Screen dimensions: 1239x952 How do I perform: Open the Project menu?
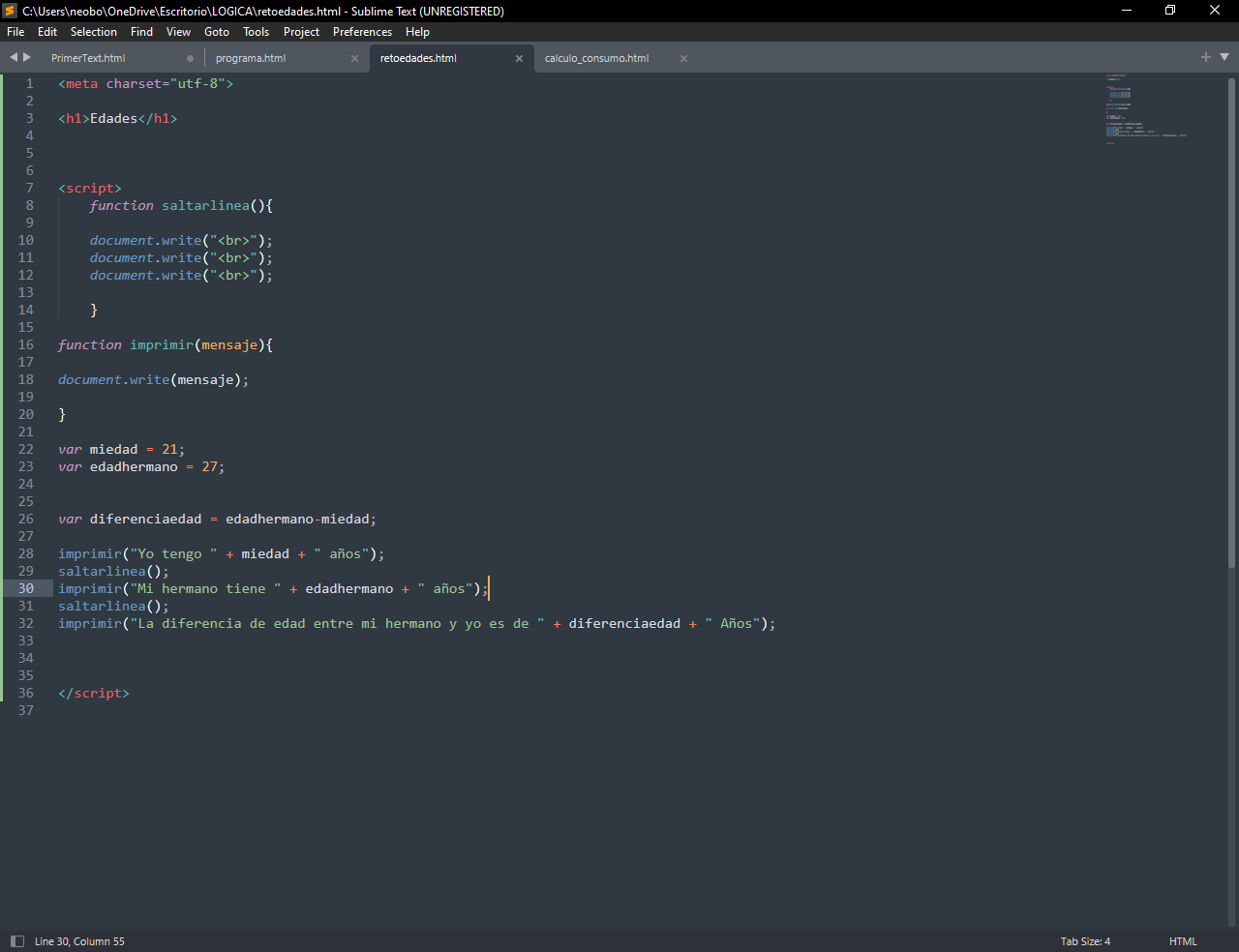click(x=301, y=32)
